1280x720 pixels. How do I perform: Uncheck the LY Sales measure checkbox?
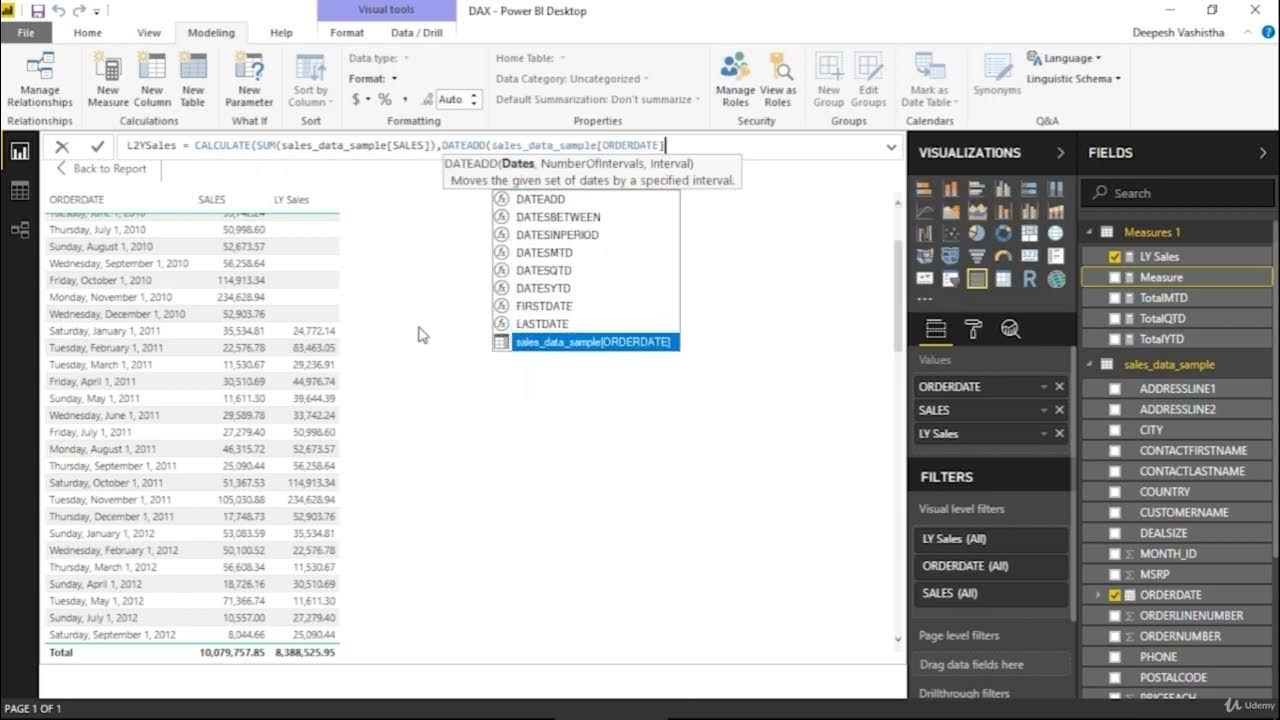click(x=1115, y=257)
